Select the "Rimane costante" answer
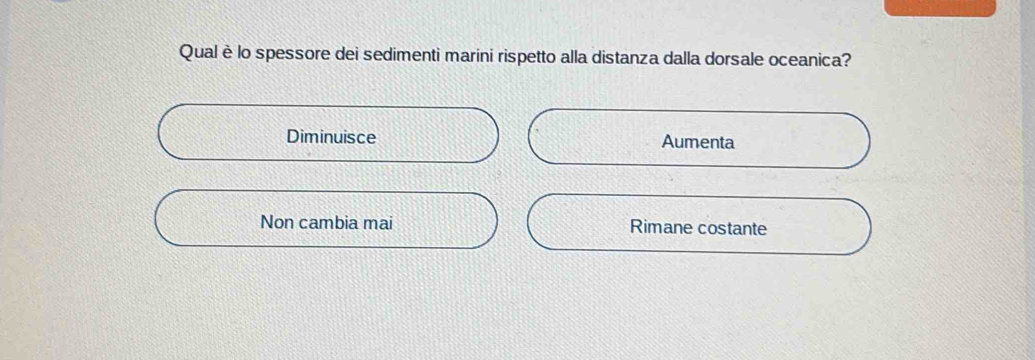The height and width of the screenshot is (360, 1035). point(699,226)
